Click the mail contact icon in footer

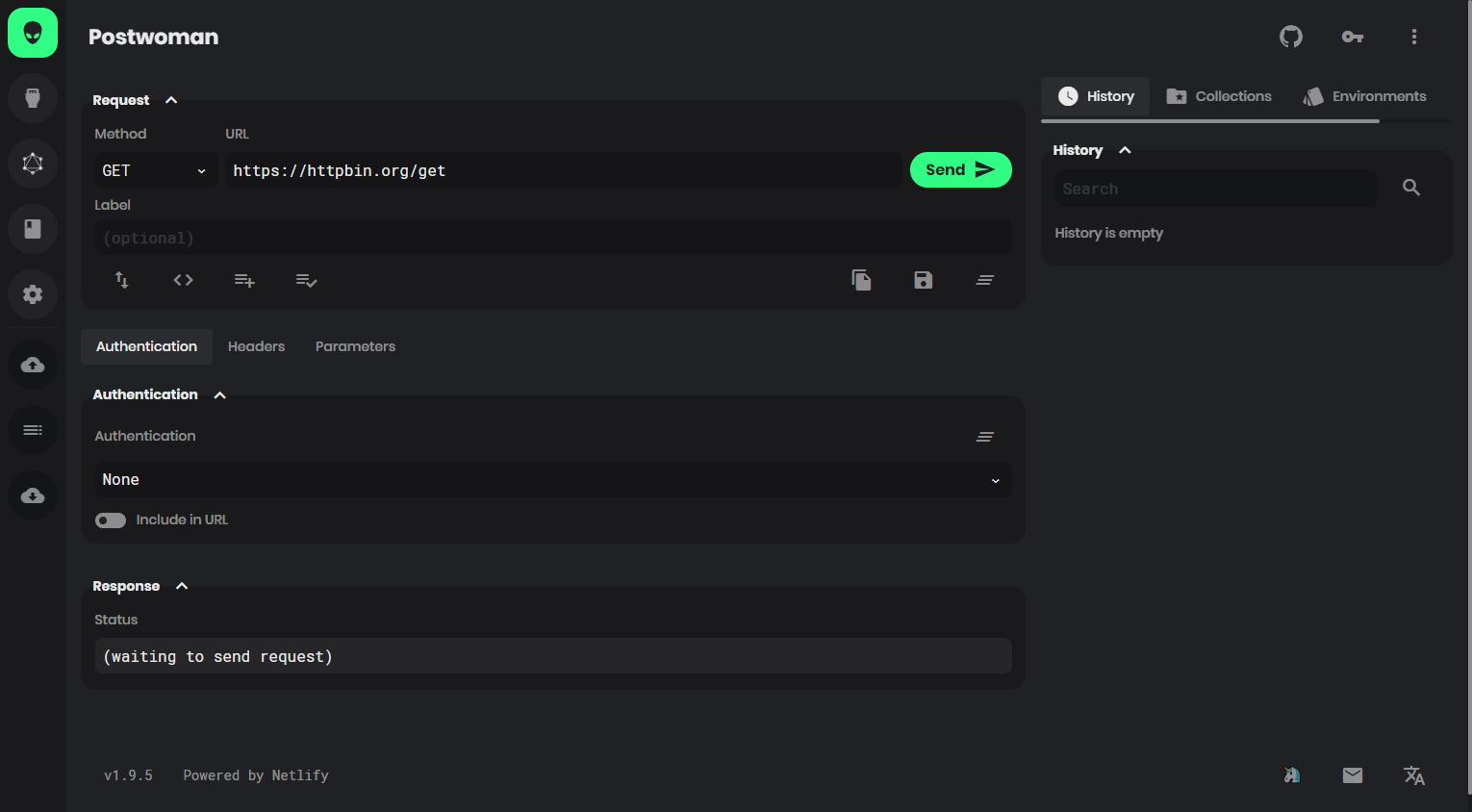pos(1353,775)
